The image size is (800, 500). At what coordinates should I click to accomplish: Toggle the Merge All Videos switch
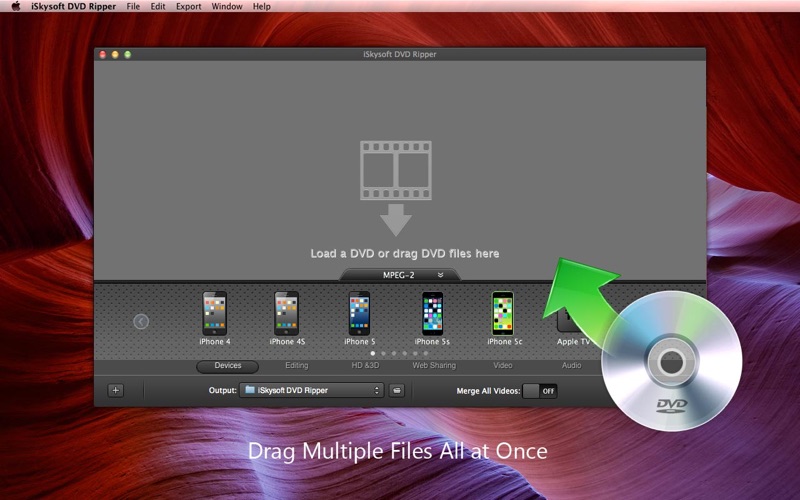pos(540,391)
